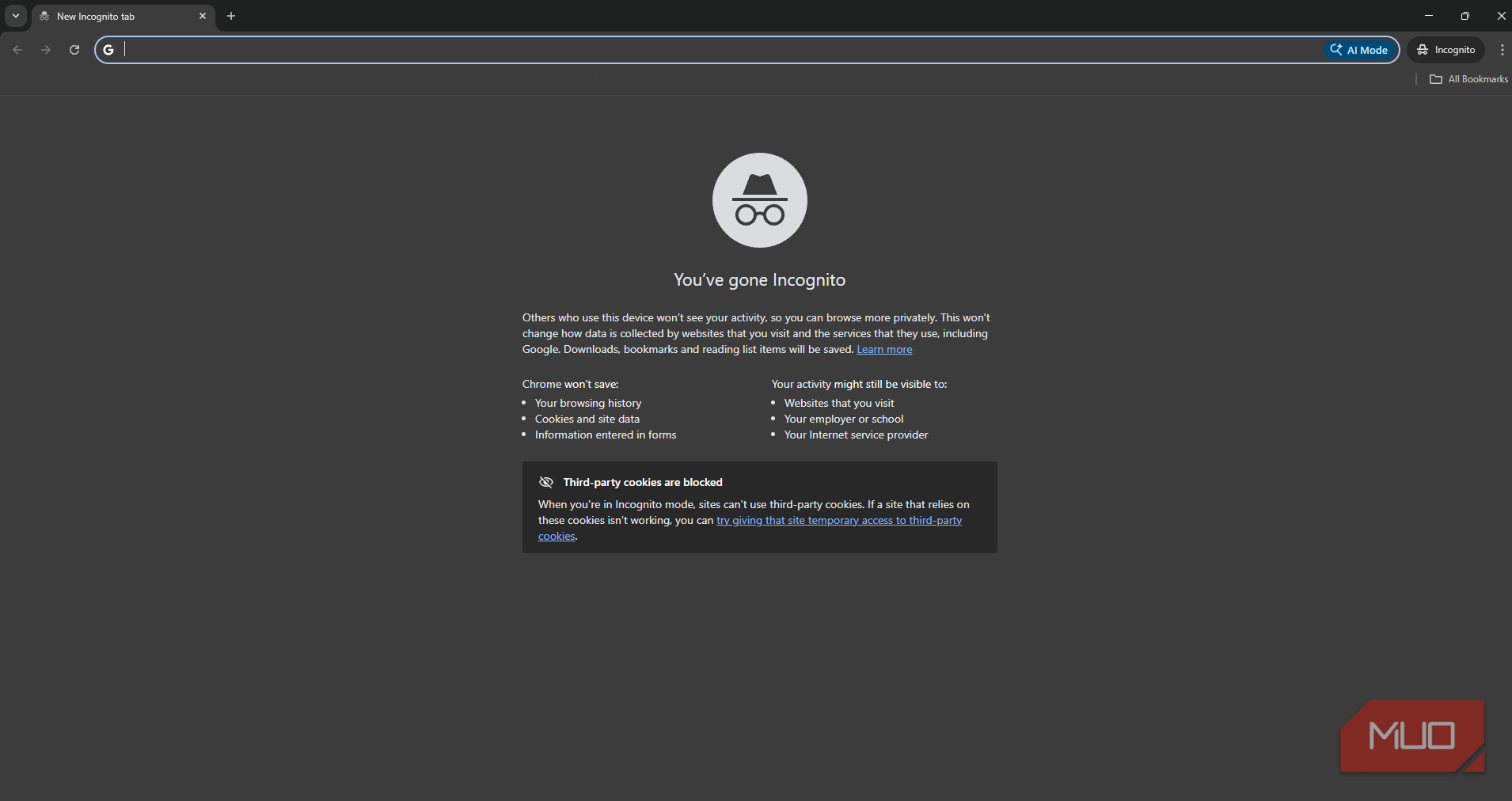Click the large Incognito hat-and-glasses logo
The height and width of the screenshot is (801, 1512).
[x=760, y=200]
